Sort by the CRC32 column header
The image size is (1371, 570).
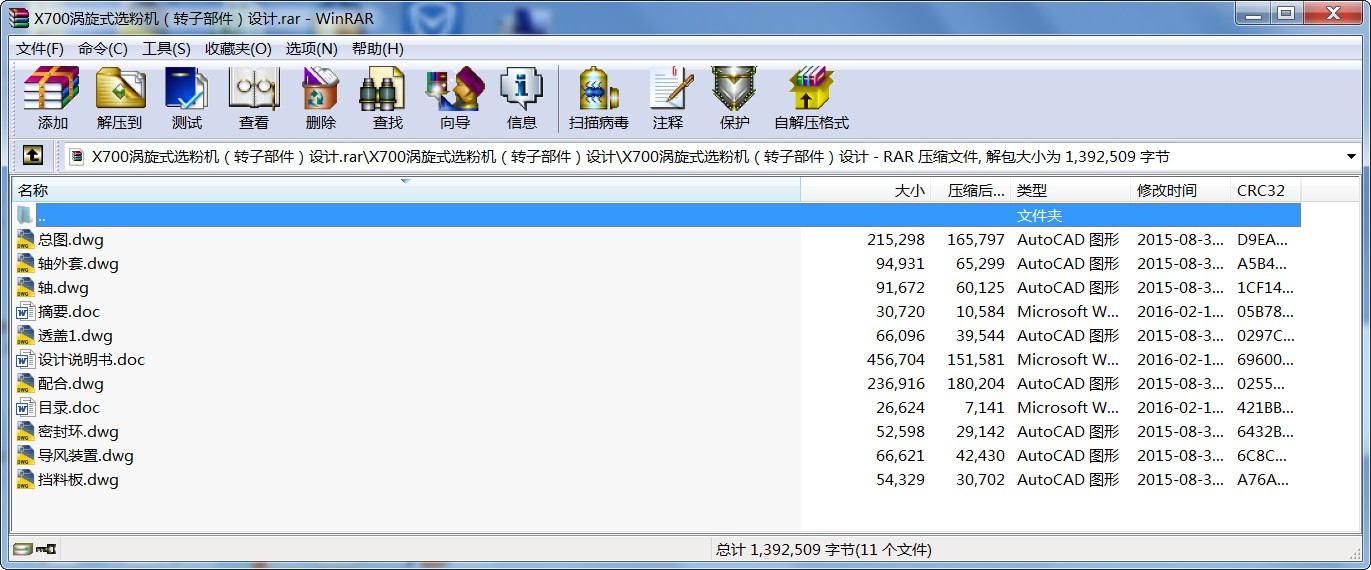(x=1266, y=190)
